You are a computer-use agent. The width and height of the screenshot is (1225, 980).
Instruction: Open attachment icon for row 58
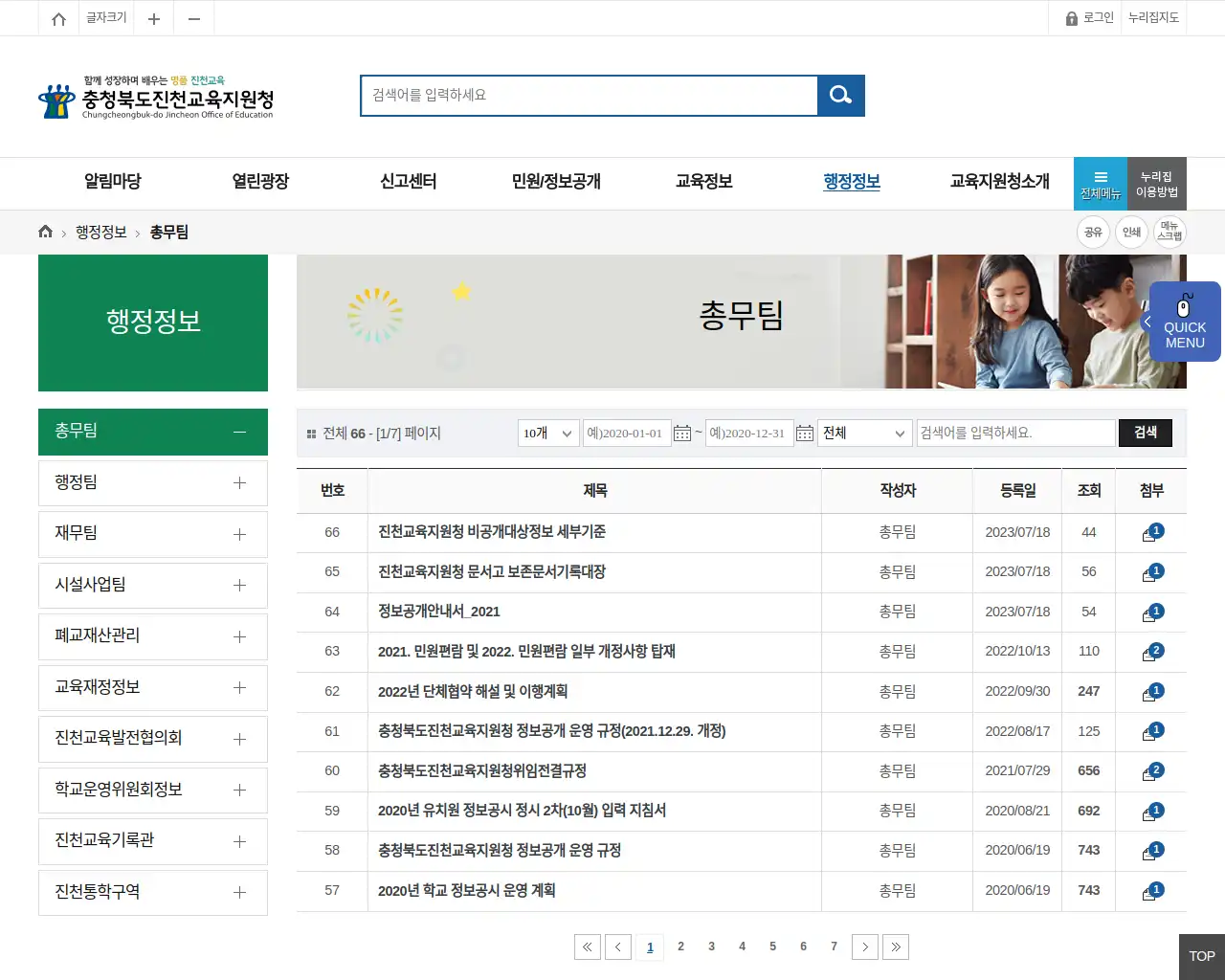point(1152,851)
